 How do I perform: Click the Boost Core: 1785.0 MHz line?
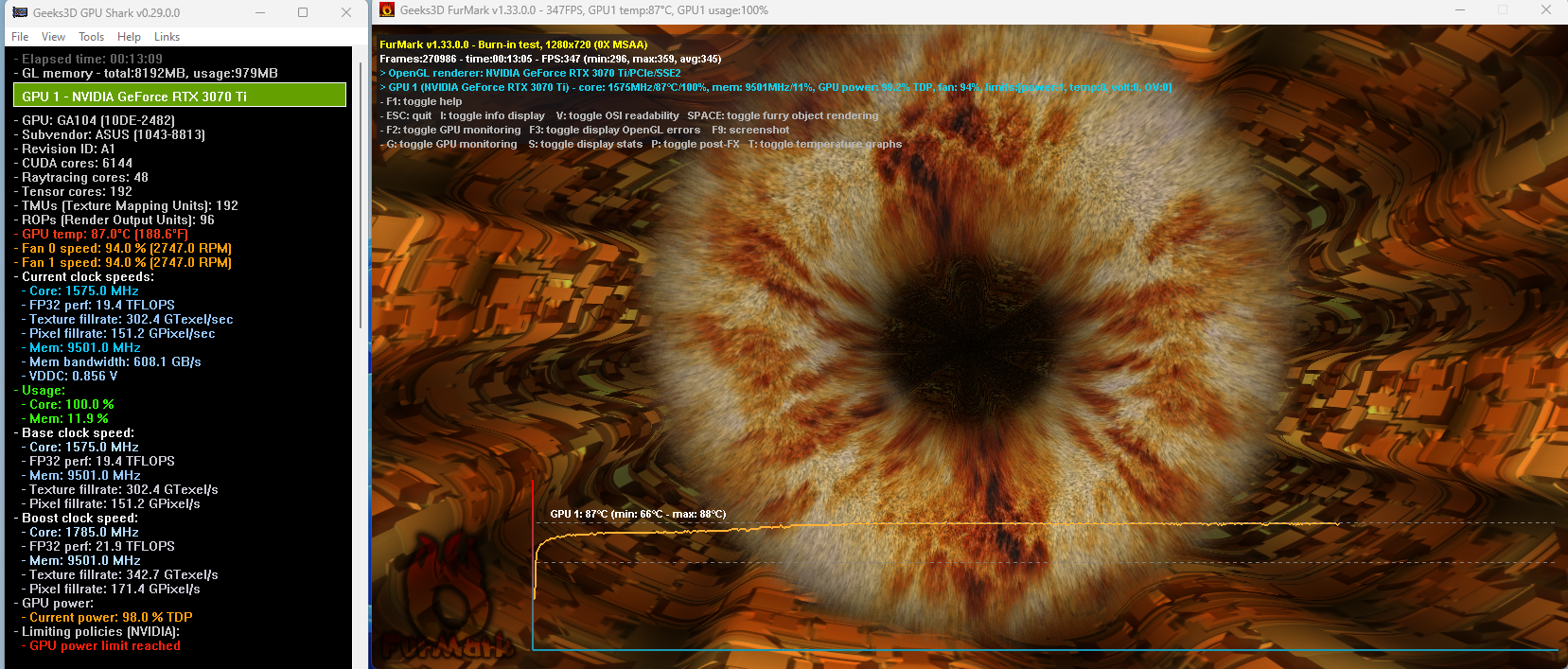pyautogui.click(x=80, y=532)
